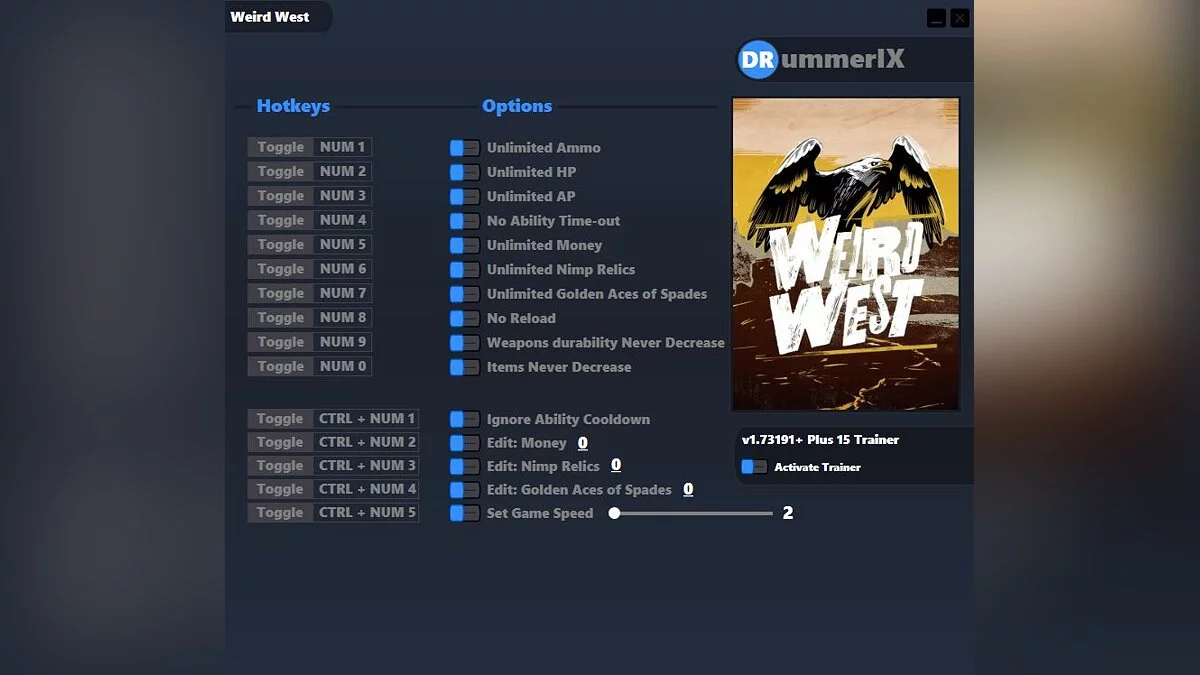Turn on No Reload switch
The image size is (1200, 675).
click(464, 318)
